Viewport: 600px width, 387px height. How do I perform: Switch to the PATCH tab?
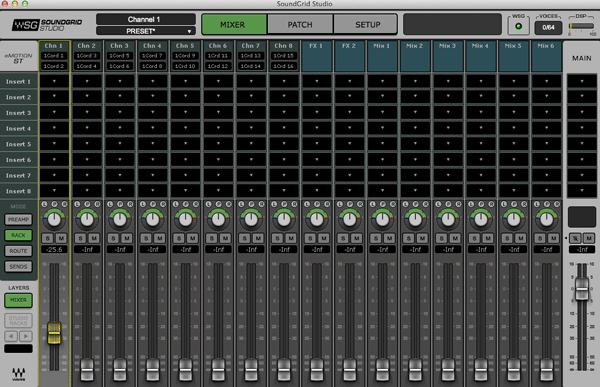coord(300,24)
